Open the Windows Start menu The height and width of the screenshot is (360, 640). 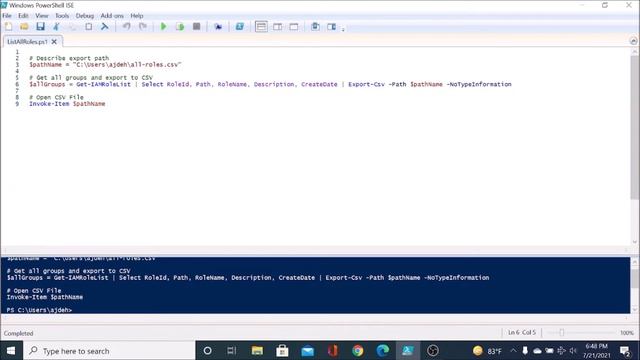pos(11,351)
